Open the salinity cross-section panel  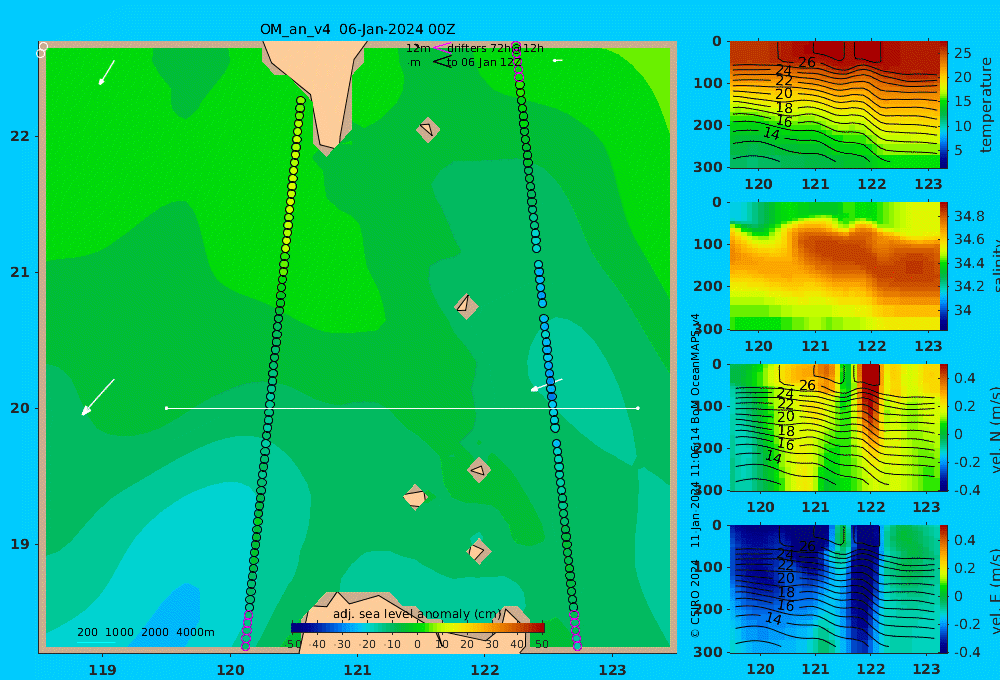coord(834,266)
